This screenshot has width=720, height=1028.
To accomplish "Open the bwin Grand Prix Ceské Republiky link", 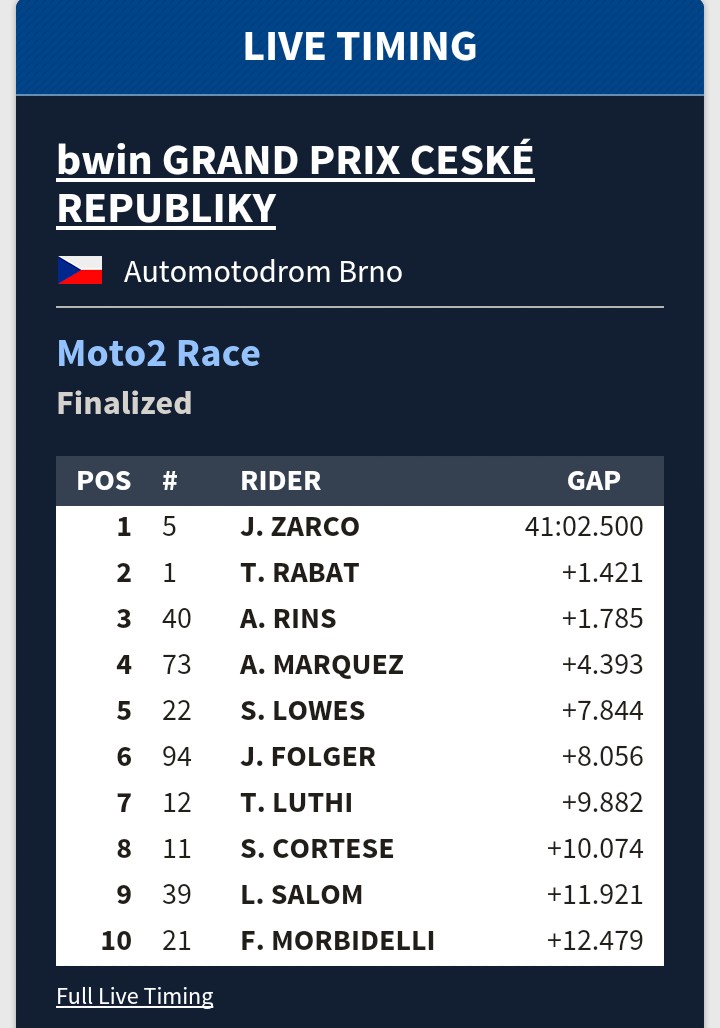I will click(295, 184).
